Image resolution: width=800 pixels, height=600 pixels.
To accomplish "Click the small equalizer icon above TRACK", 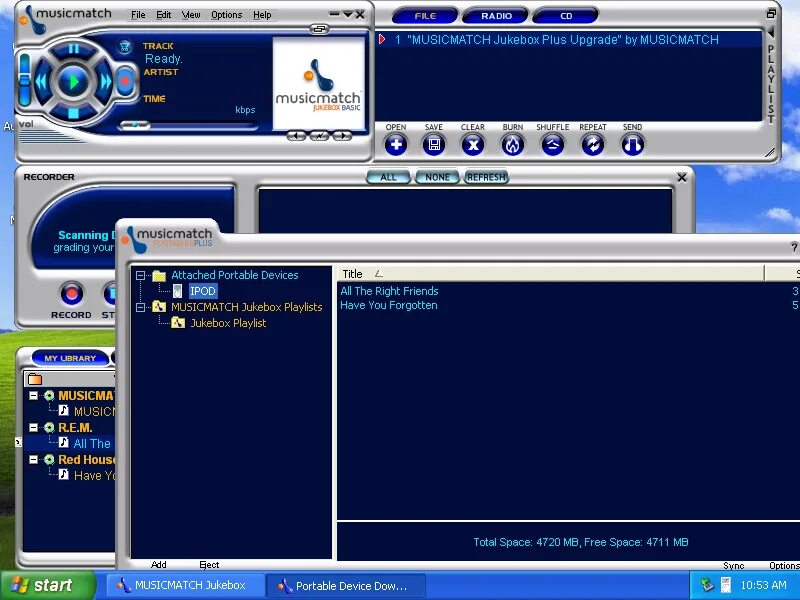I will coord(124,47).
